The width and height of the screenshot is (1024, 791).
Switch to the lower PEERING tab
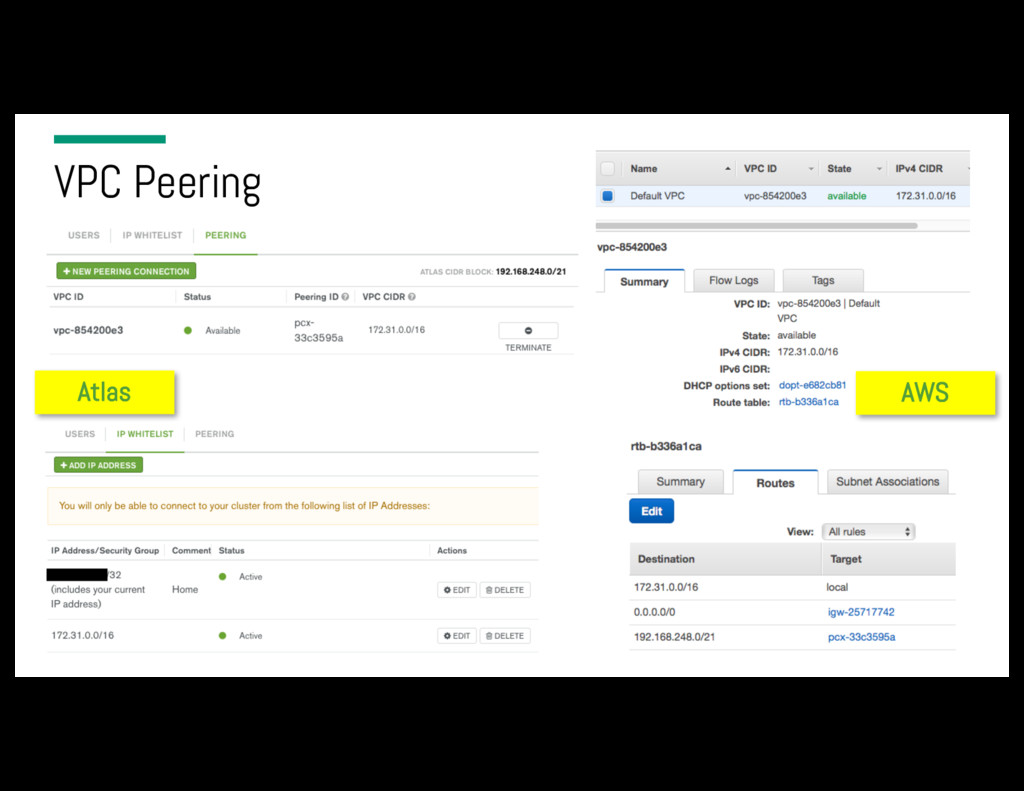point(214,434)
